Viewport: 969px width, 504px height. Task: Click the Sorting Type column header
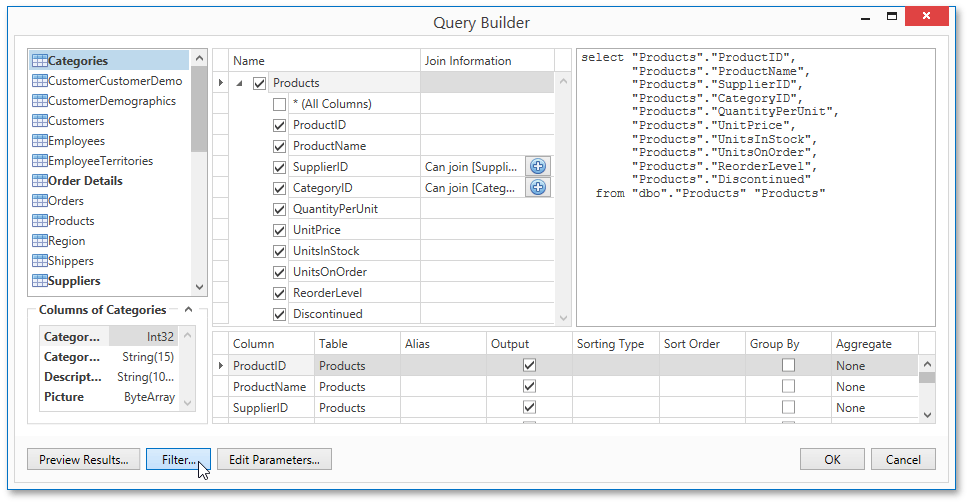pyautogui.click(x=616, y=344)
